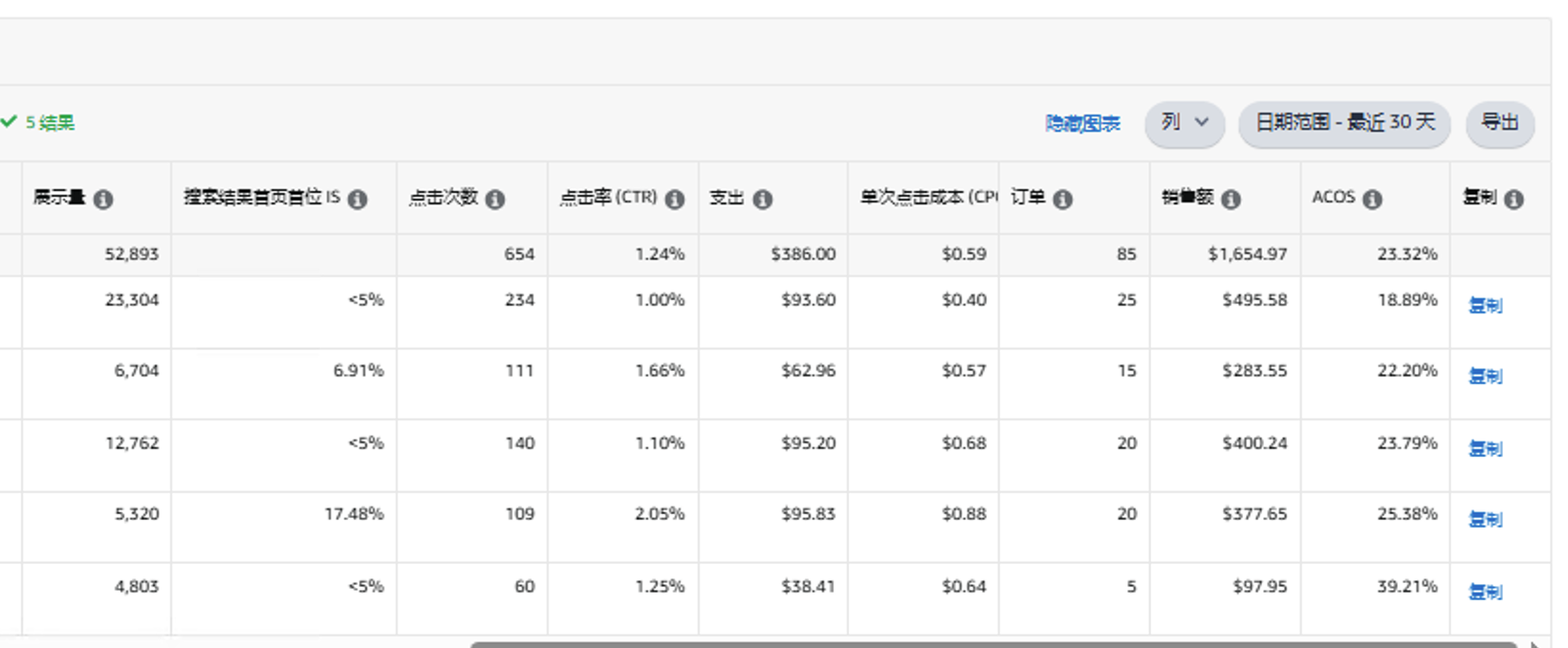Screen dimensions: 1568x648
Task: Click info icon beside ACOS header
Action: point(1372,199)
